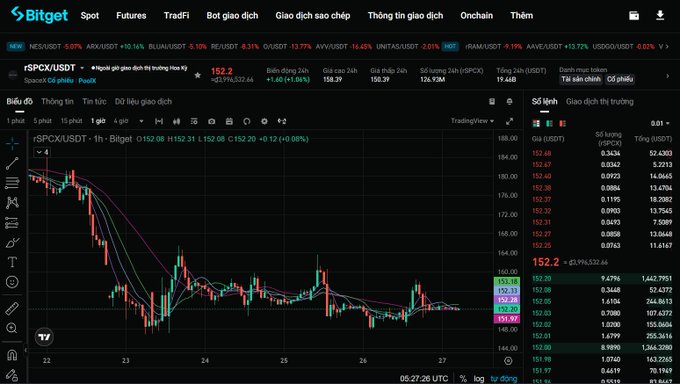Open Giao dịch sao chép menu
The width and height of the screenshot is (680, 384).
point(313,16)
